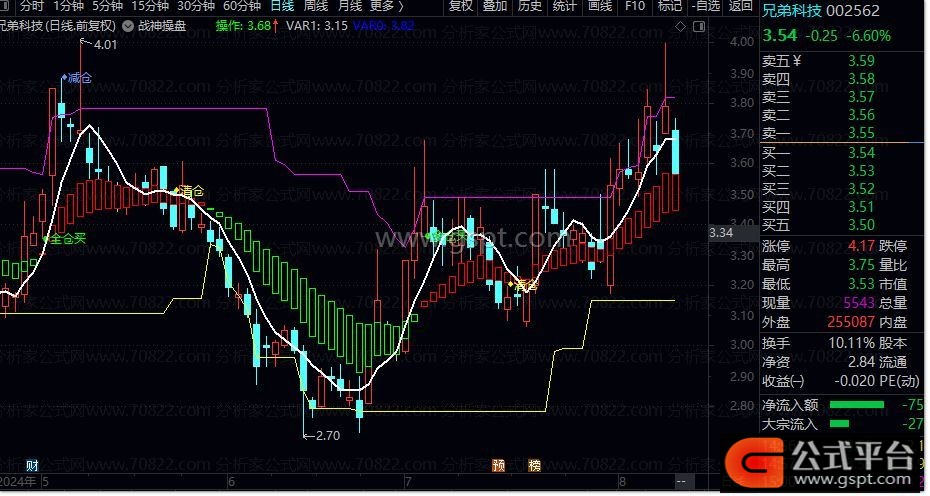Image resolution: width=930 pixels, height=496 pixels.
Task: Remove from watchlist with -自选
Action: (706, 7)
